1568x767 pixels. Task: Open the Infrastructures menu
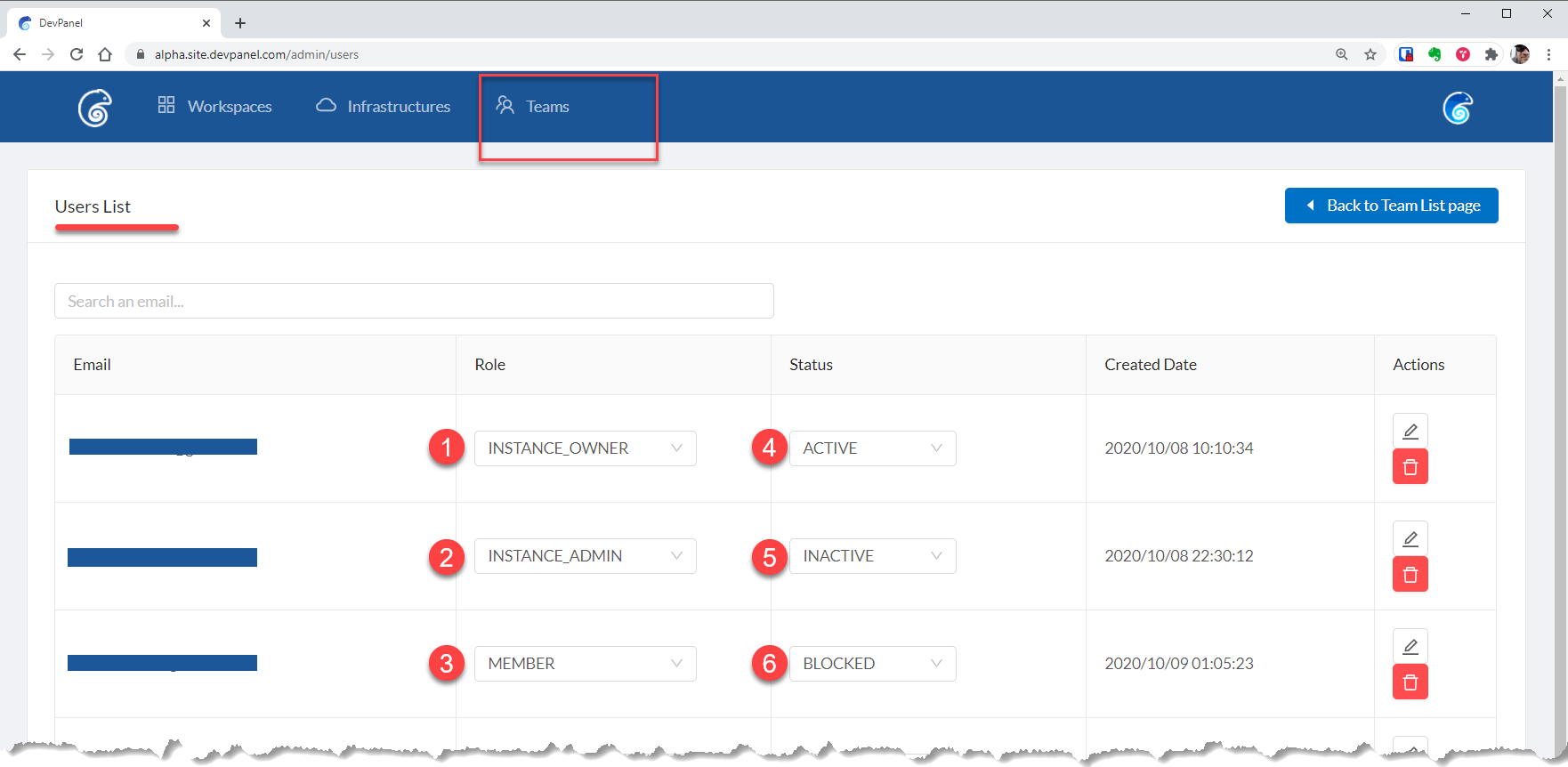[384, 107]
